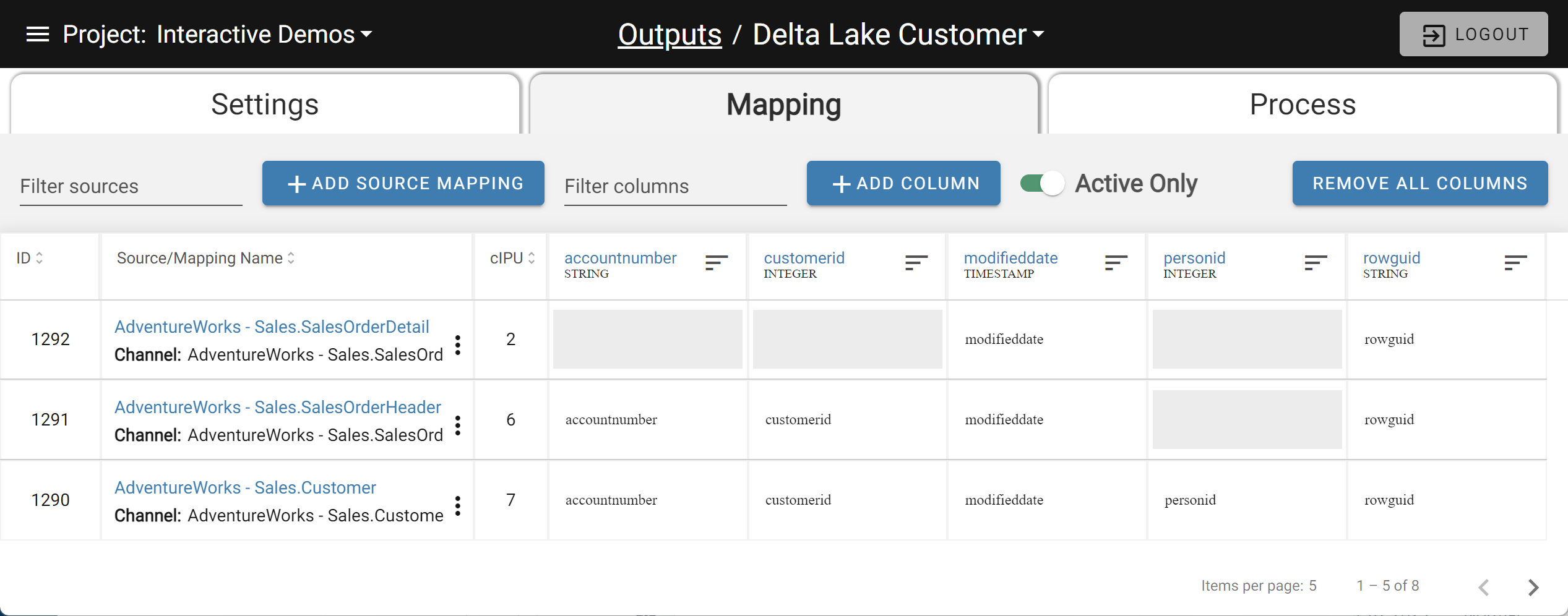The image size is (1568, 616).
Task: Click cIPU value 6 in SalesOrderHeader row
Action: [x=510, y=419]
